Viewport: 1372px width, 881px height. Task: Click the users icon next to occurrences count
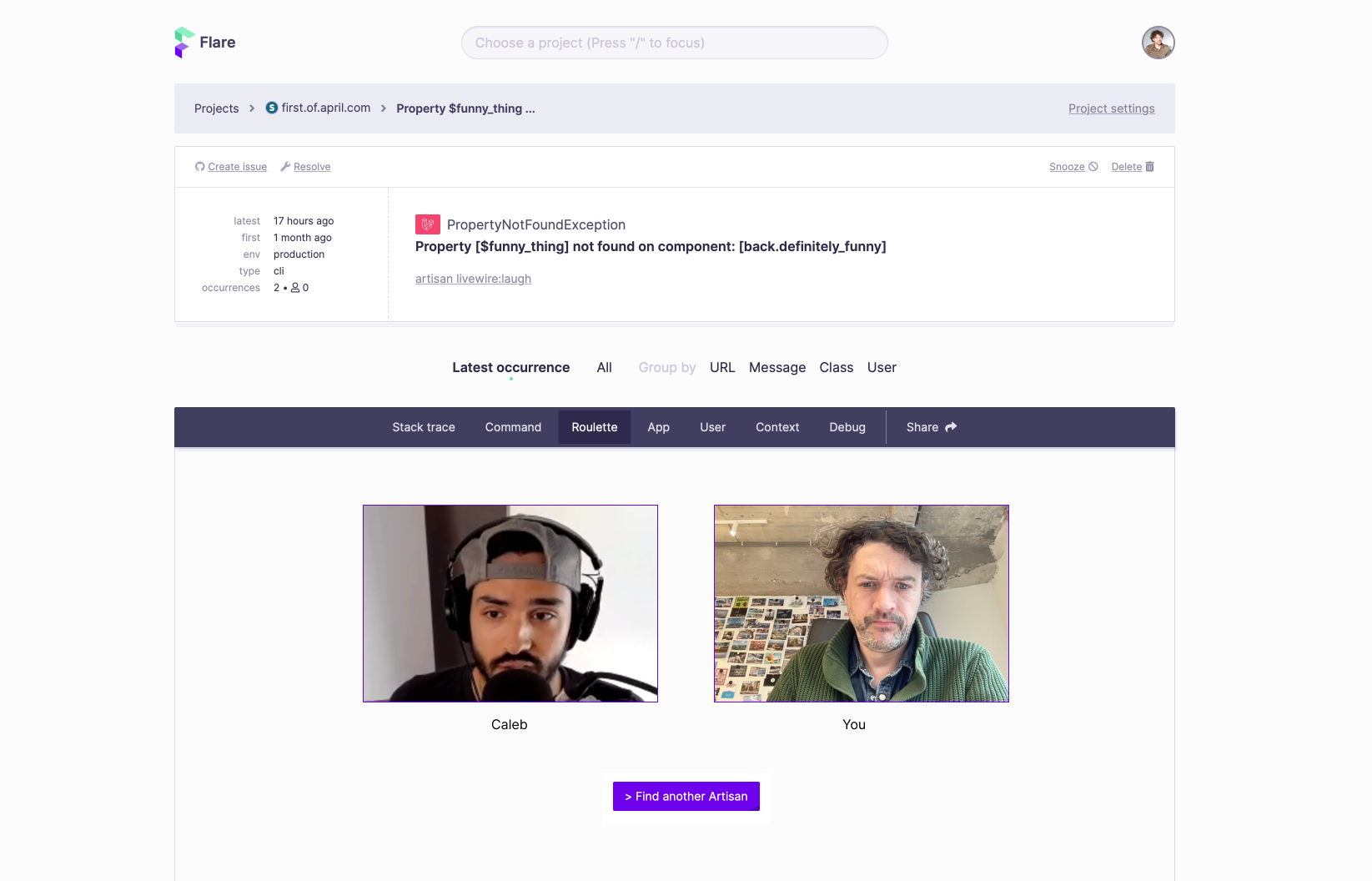tap(295, 288)
